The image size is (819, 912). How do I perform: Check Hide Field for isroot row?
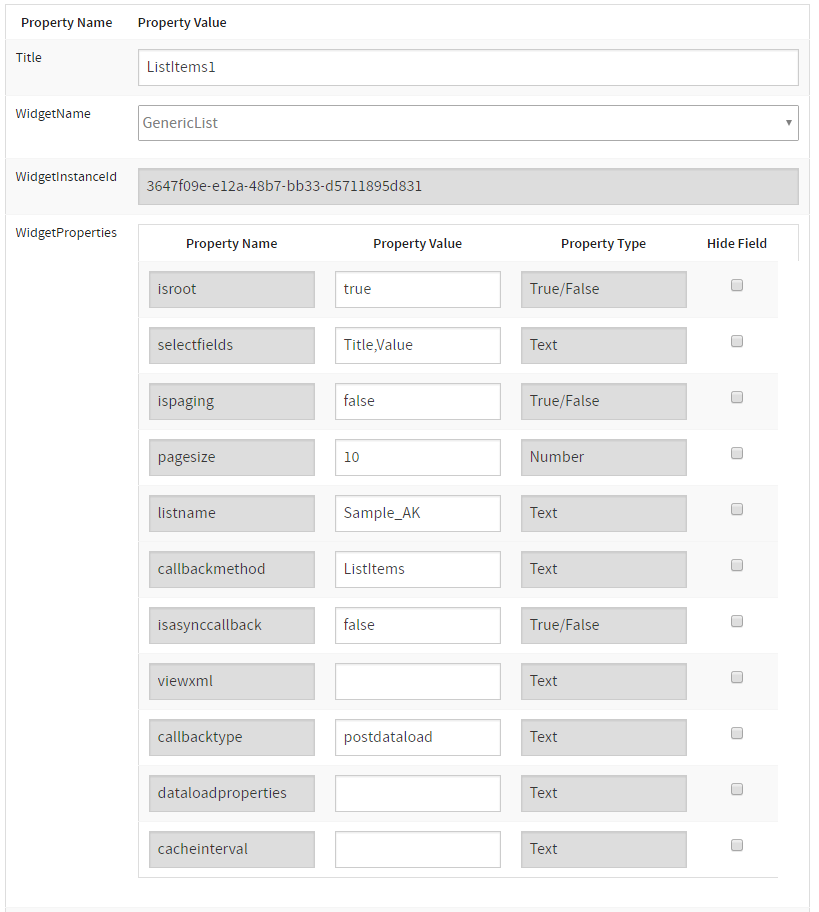tap(737, 285)
